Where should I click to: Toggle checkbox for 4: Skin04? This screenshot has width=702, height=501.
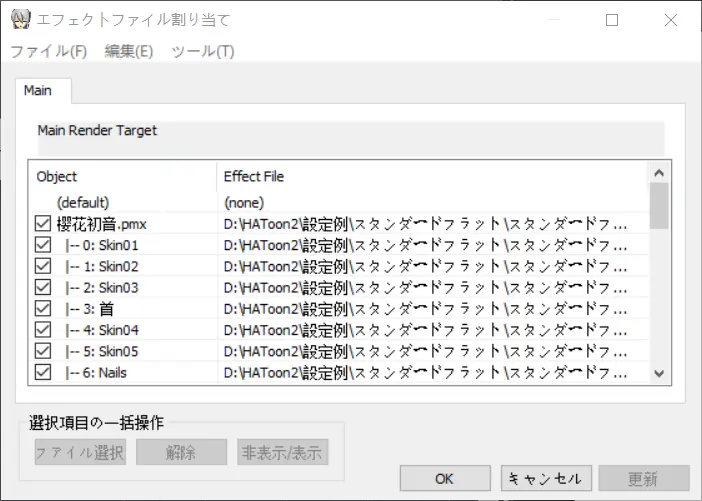tap(43, 330)
